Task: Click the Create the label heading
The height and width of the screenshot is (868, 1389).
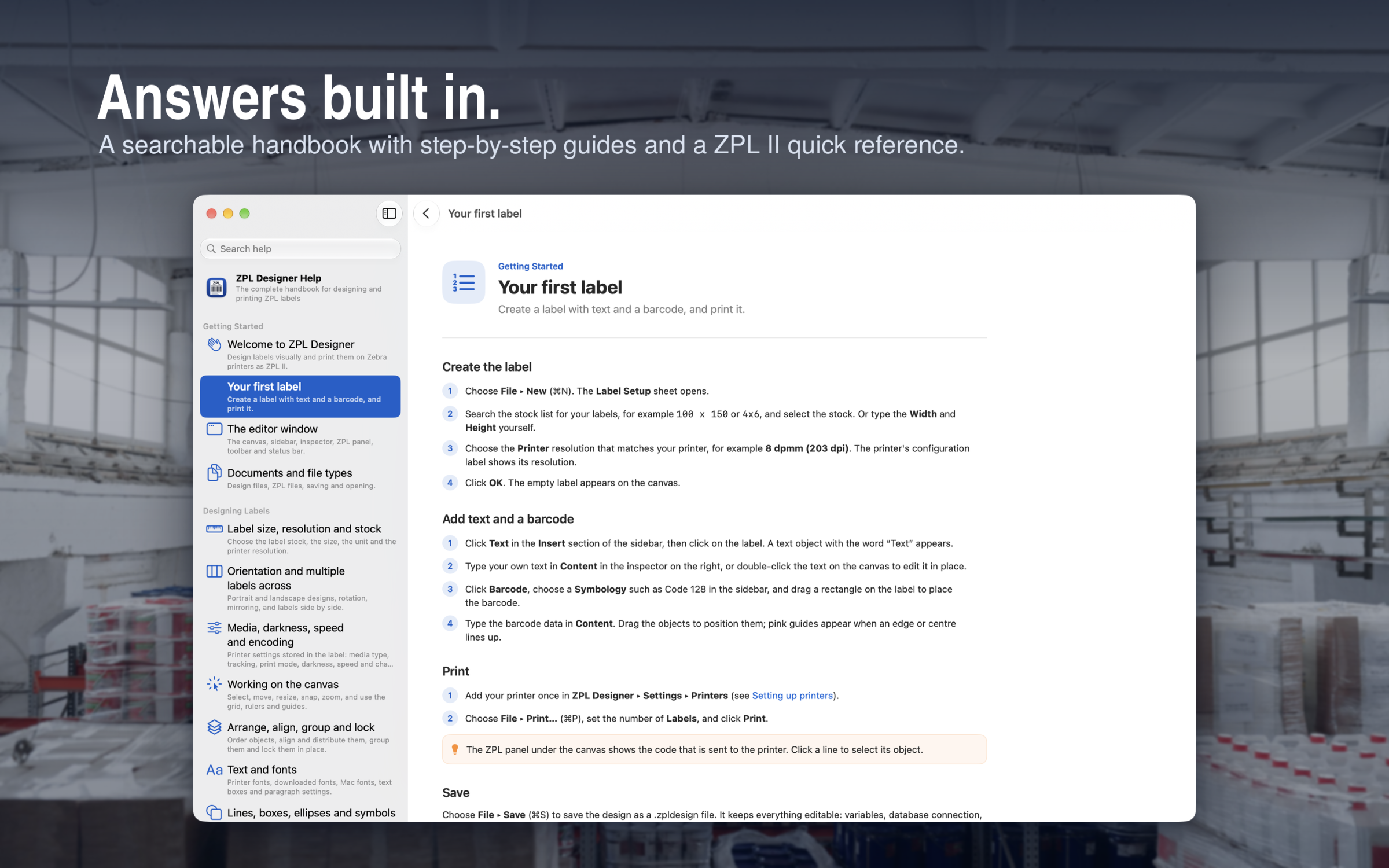Action: pyautogui.click(x=487, y=367)
